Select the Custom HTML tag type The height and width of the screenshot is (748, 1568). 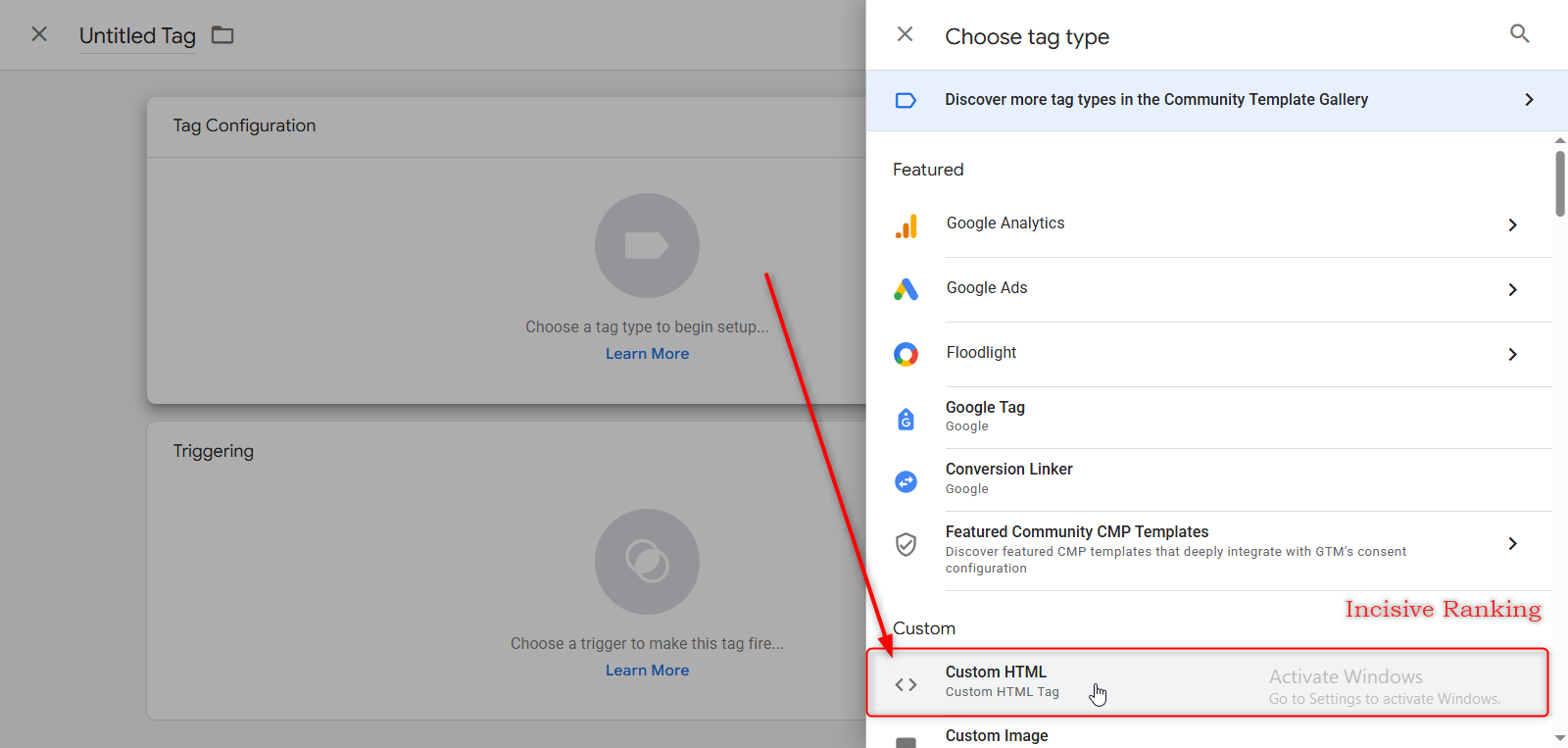click(x=1207, y=682)
